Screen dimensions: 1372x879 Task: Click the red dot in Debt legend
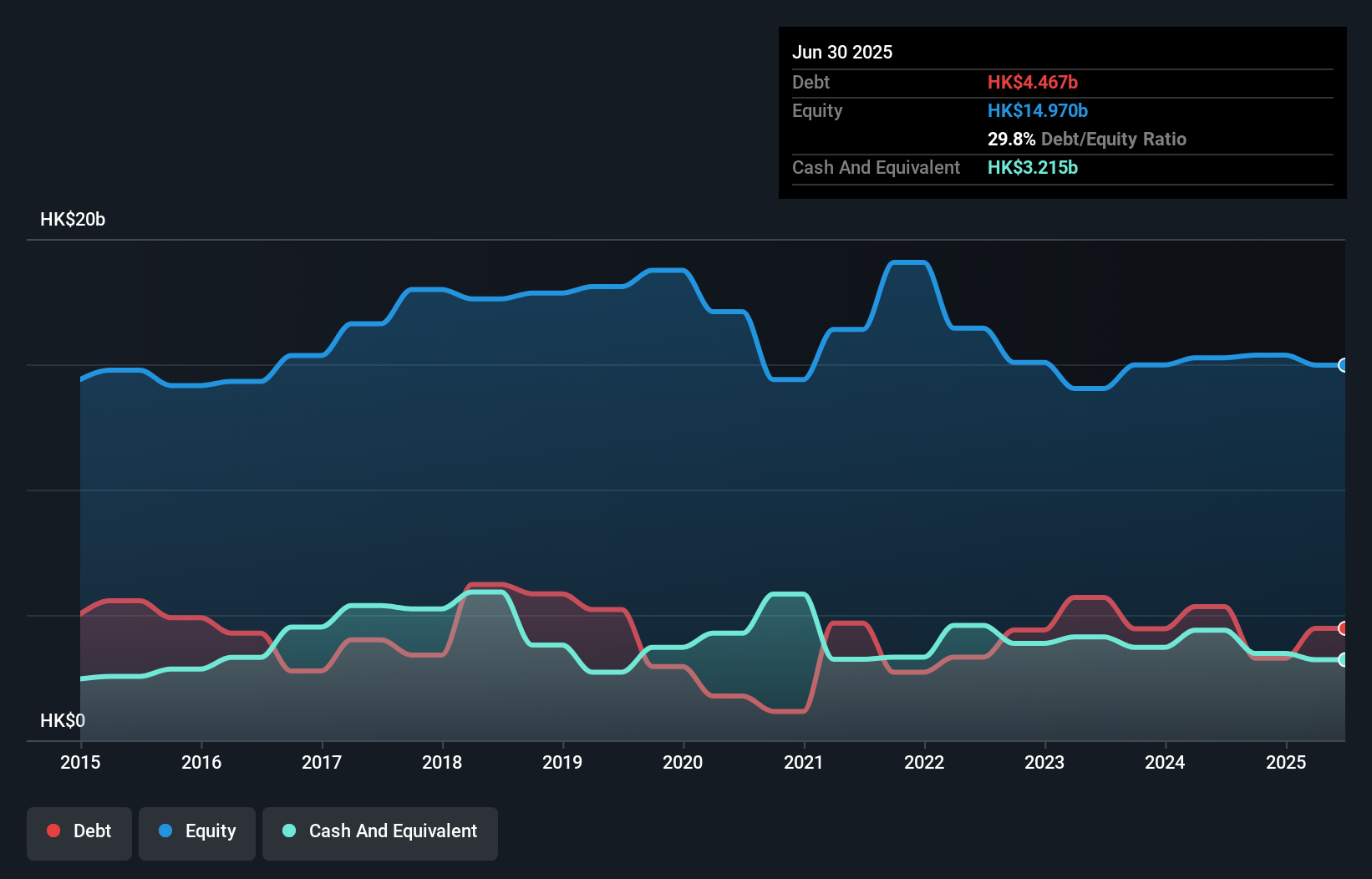point(53,831)
